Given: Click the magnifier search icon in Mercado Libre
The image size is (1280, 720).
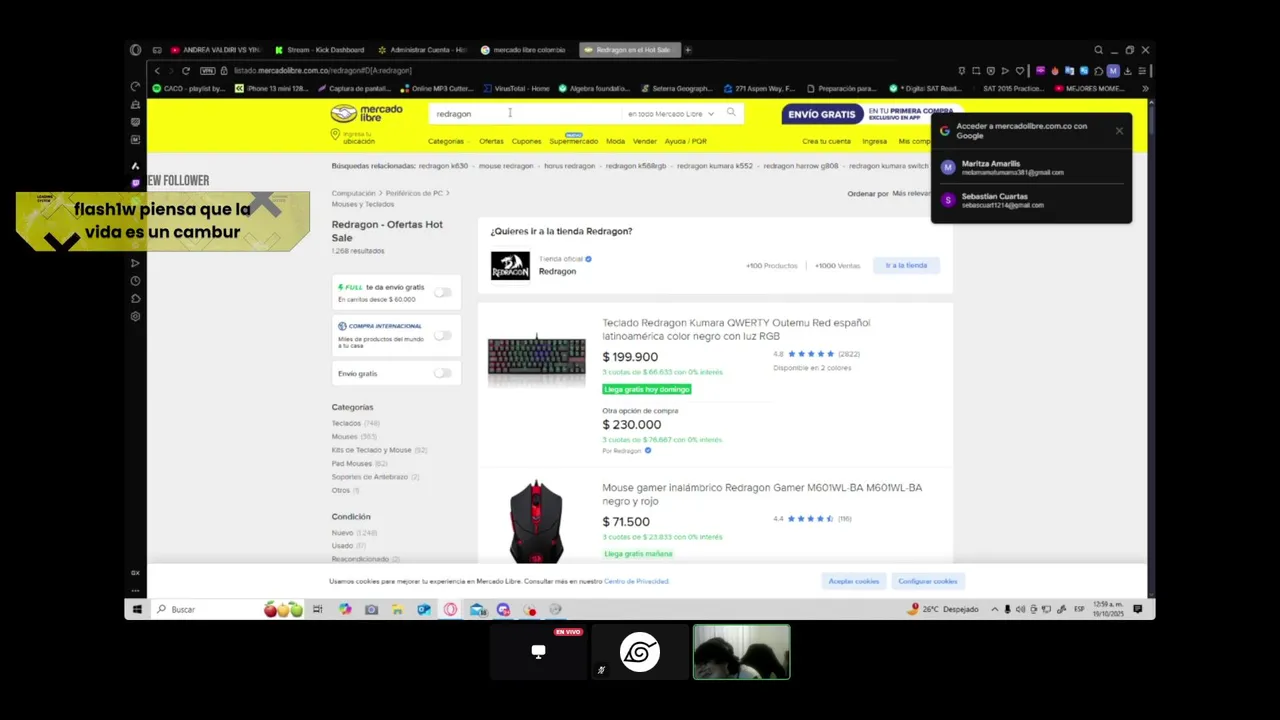Looking at the screenshot, I should [731, 113].
